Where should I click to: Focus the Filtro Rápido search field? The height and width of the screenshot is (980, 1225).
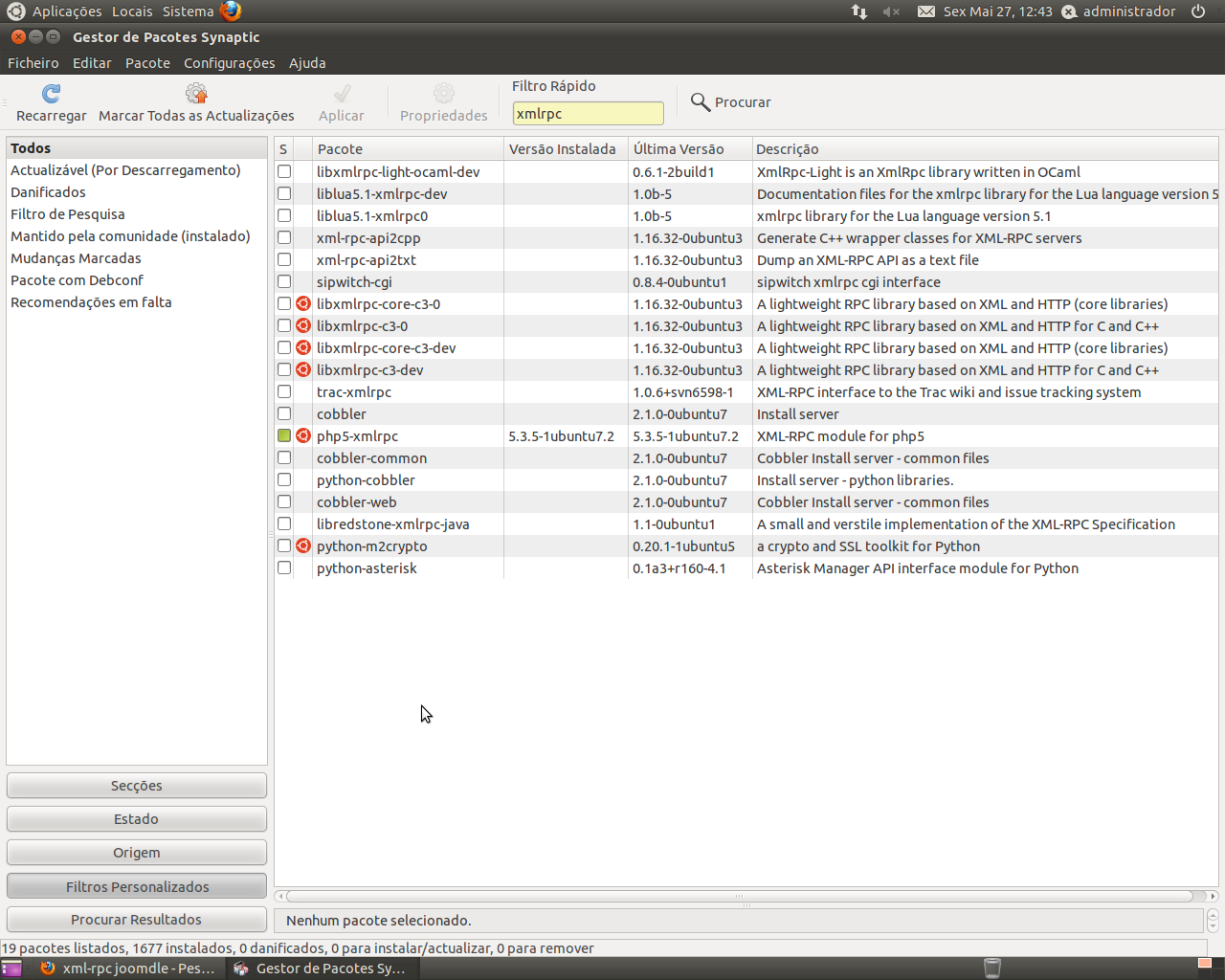588,114
